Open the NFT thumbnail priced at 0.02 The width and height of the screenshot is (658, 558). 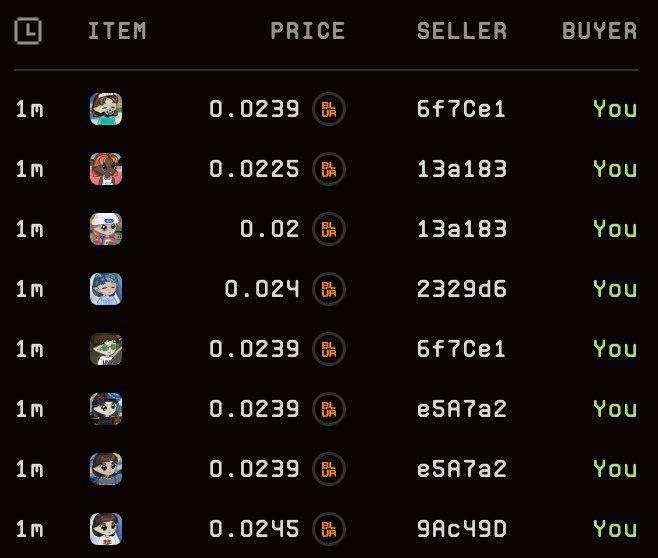[x=106, y=229]
